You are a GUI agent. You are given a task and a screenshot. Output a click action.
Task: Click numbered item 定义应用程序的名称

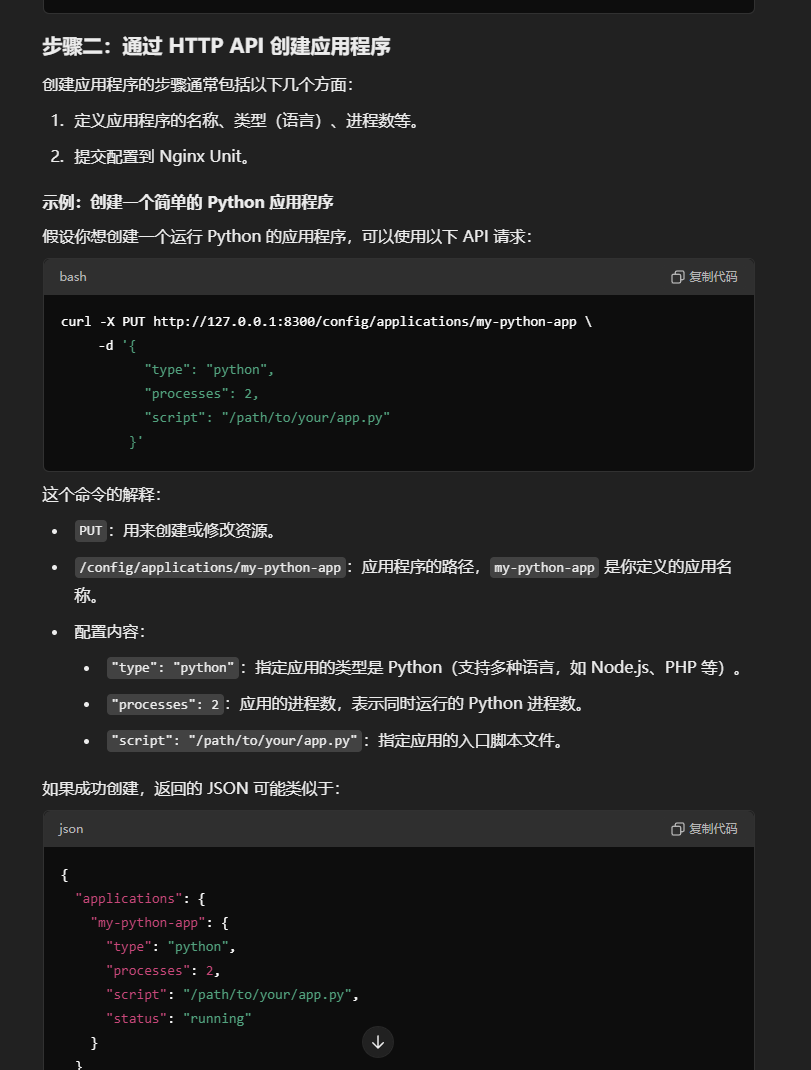(x=246, y=121)
